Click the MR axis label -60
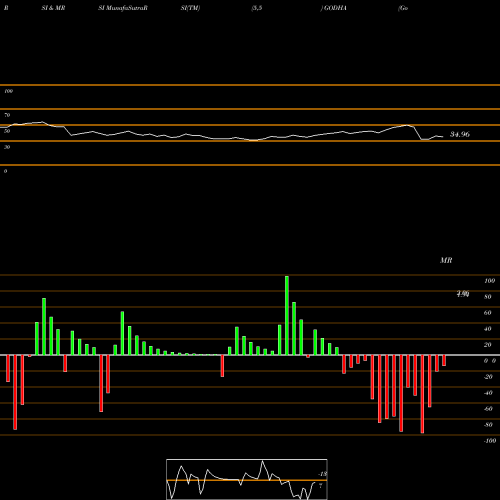 coord(488,409)
